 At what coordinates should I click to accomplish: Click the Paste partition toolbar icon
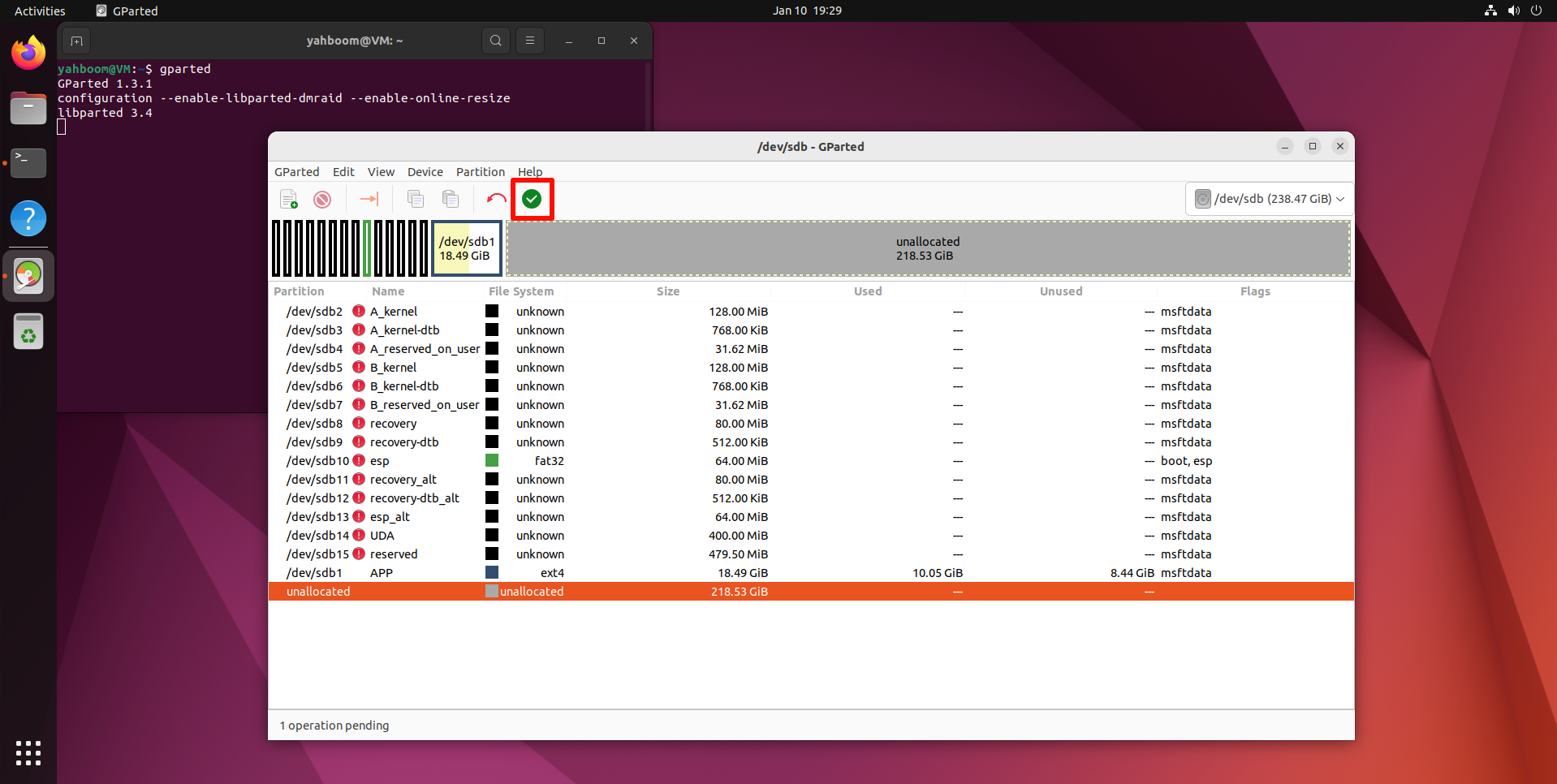(x=451, y=199)
